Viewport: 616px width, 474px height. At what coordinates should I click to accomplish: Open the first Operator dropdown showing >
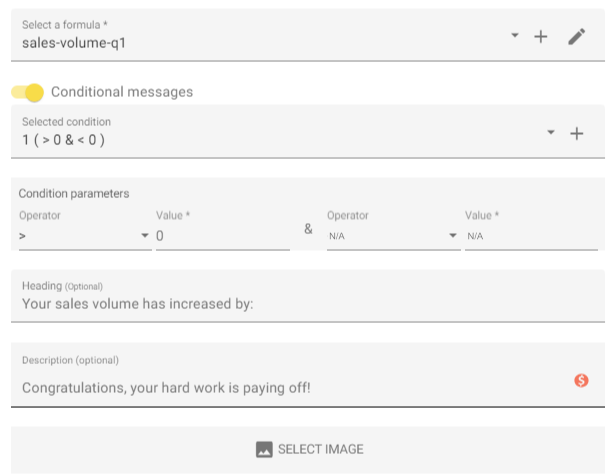[x=85, y=236]
